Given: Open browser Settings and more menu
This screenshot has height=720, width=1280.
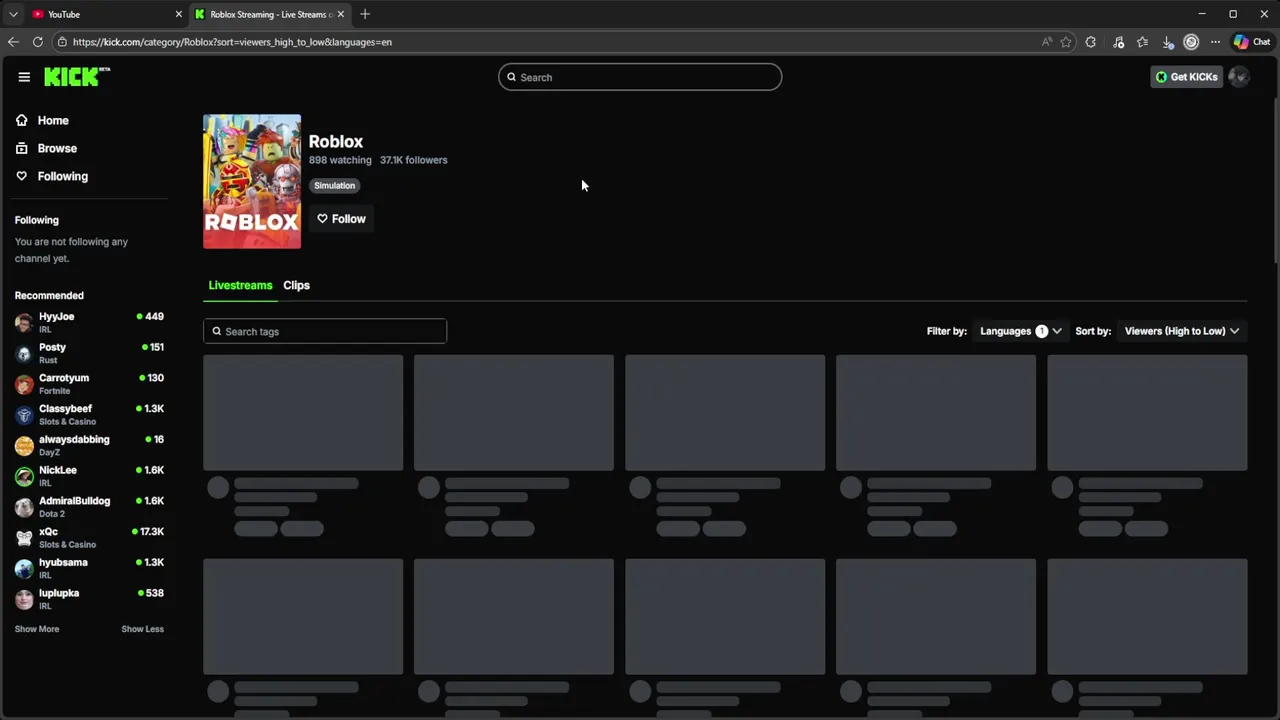Looking at the screenshot, I should 1215,42.
